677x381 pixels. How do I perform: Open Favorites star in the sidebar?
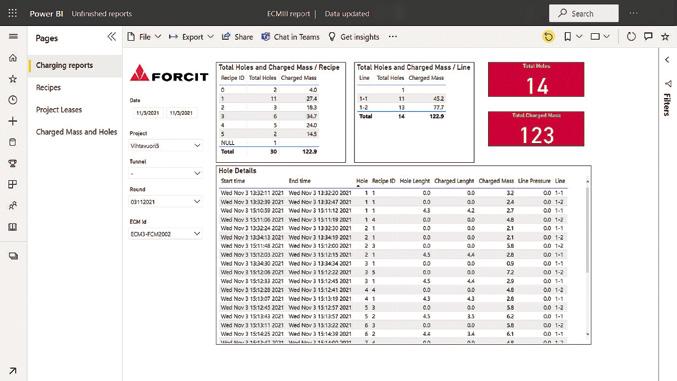tap(13, 79)
